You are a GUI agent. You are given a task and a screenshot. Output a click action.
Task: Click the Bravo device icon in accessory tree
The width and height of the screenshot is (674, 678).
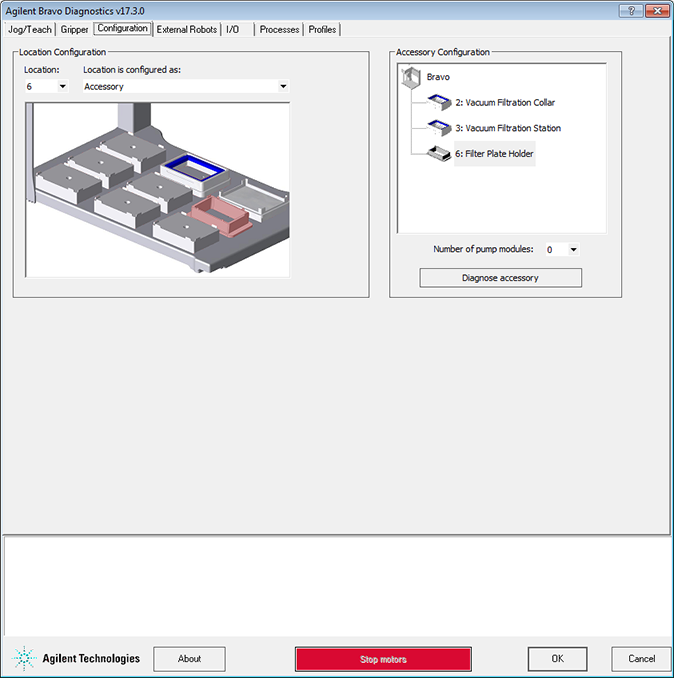click(411, 77)
